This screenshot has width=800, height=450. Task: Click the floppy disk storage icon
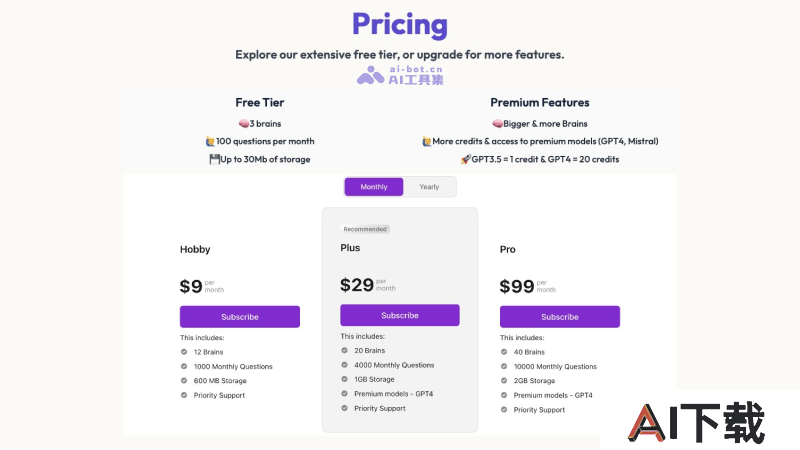click(214, 159)
